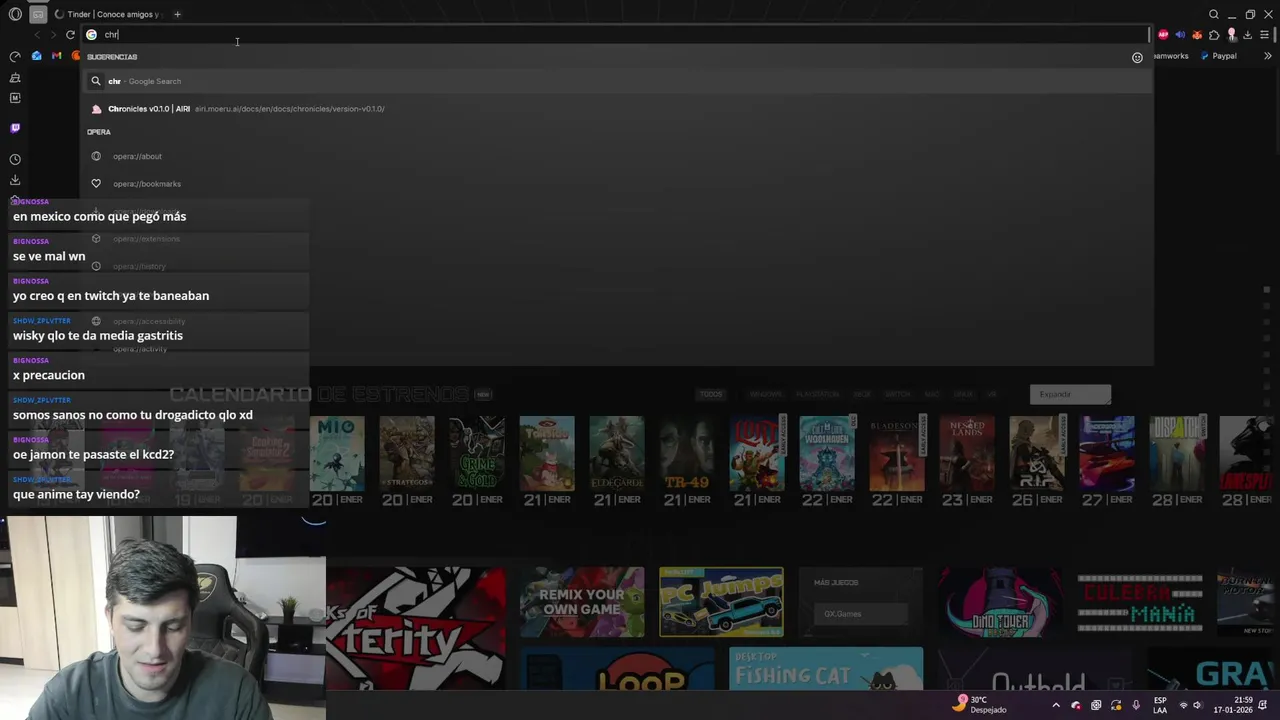Open the Wi-Fi network tray icon
The width and height of the screenshot is (1280, 720).
pyautogui.click(x=1183, y=705)
